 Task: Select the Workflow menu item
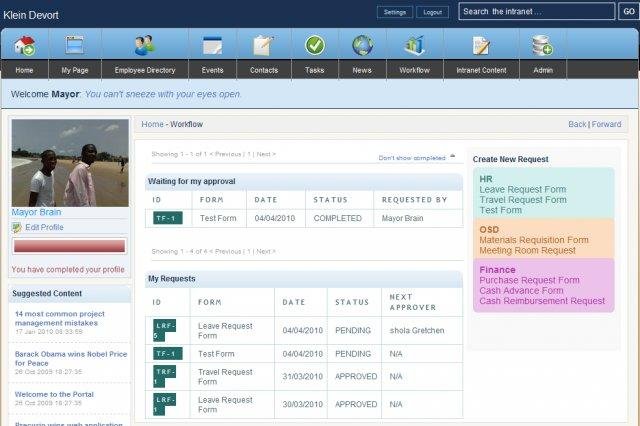pos(414,70)
